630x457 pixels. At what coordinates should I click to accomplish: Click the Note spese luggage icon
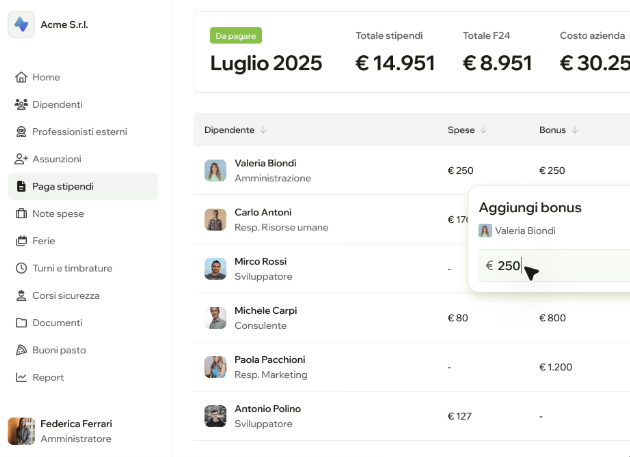(21, 213)
